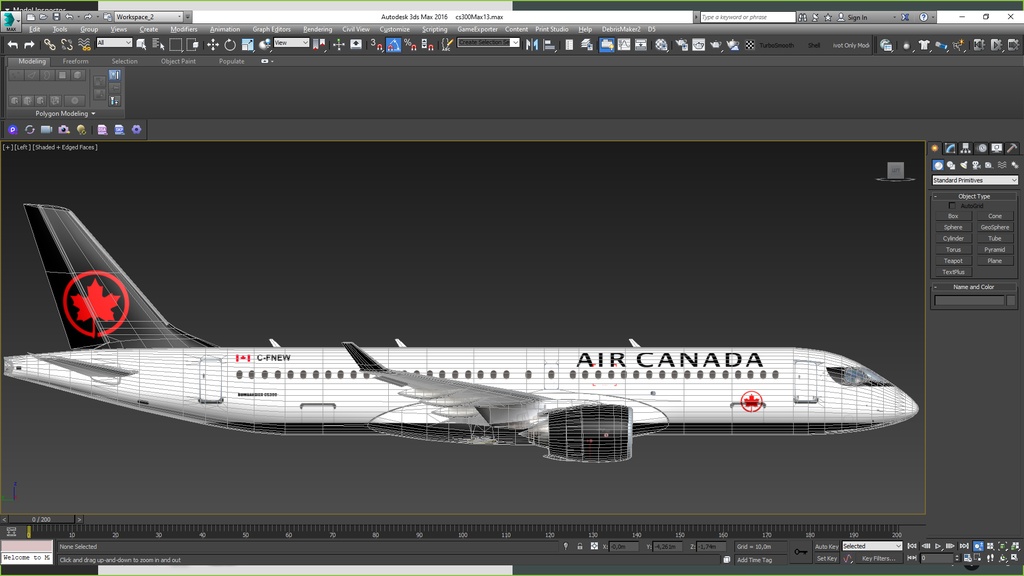Switch to the Modify panel
This screenshot has width=1024, height=576.
950,148
